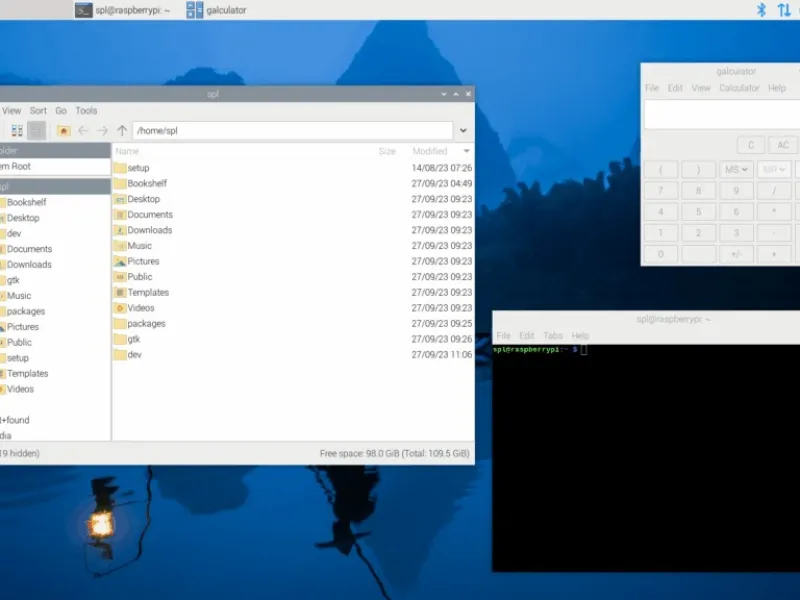Click the C clear button in galculator

[751, 145]
